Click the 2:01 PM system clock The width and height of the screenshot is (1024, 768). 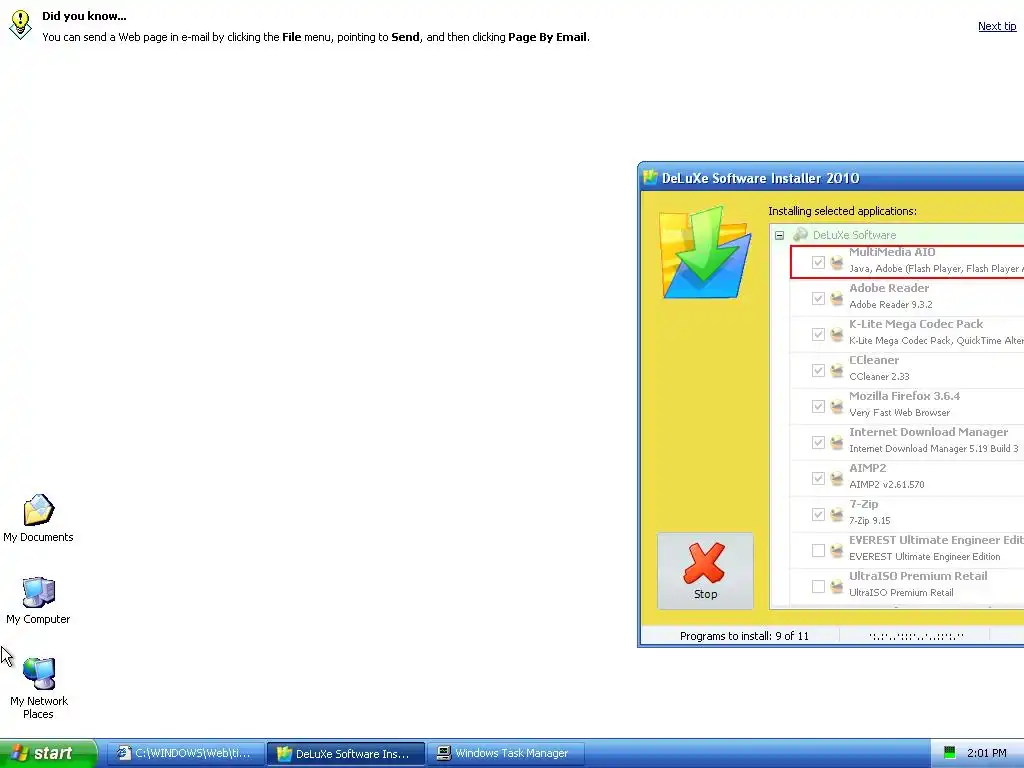[986, 753]
